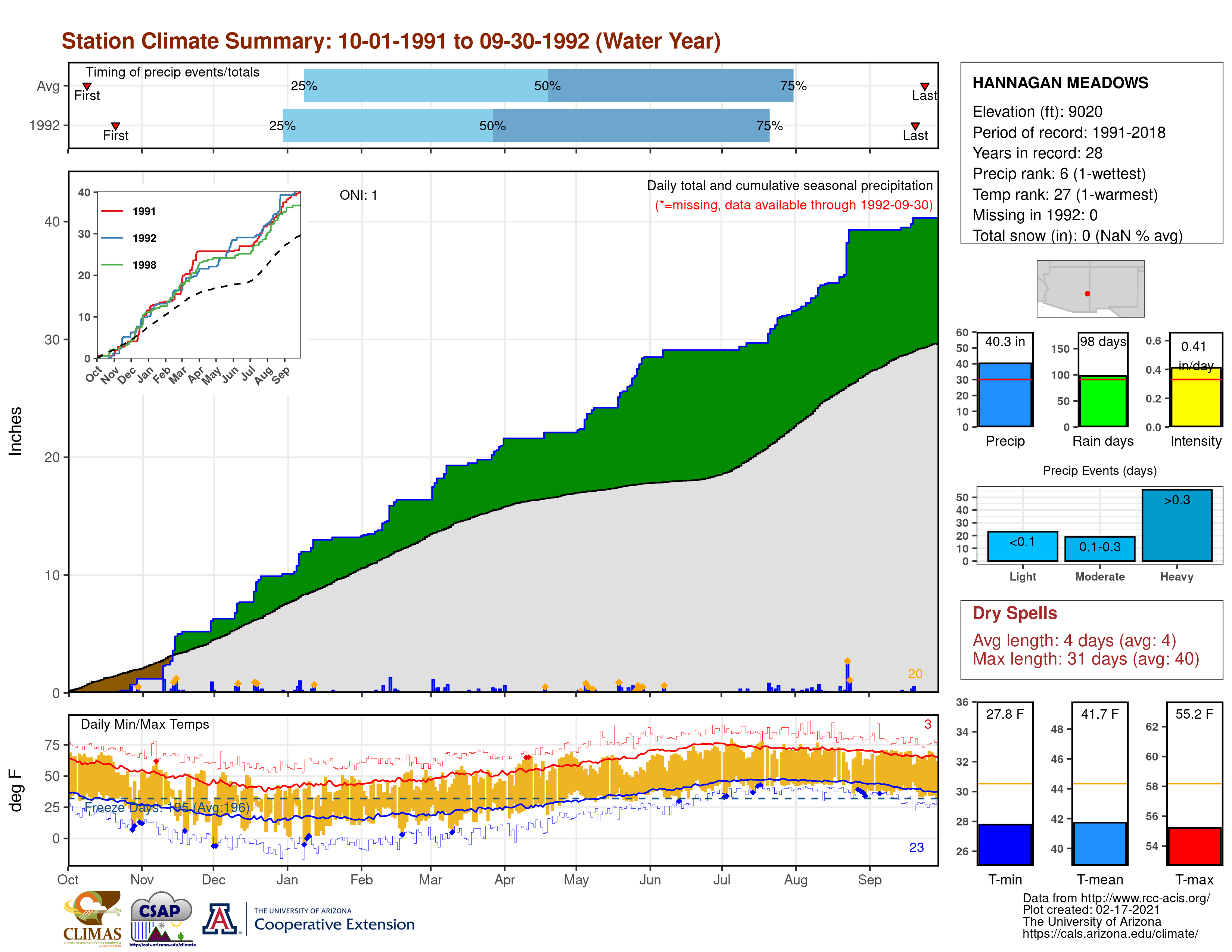
Task: Click the green Rain days bar
Action: (x=1103, y=401)
